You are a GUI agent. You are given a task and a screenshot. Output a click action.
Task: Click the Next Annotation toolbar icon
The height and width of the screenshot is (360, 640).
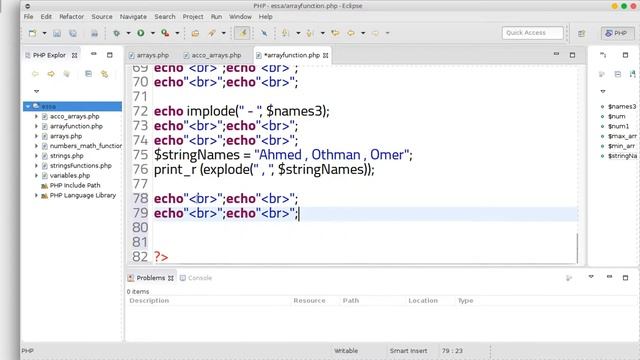(286, 33)
